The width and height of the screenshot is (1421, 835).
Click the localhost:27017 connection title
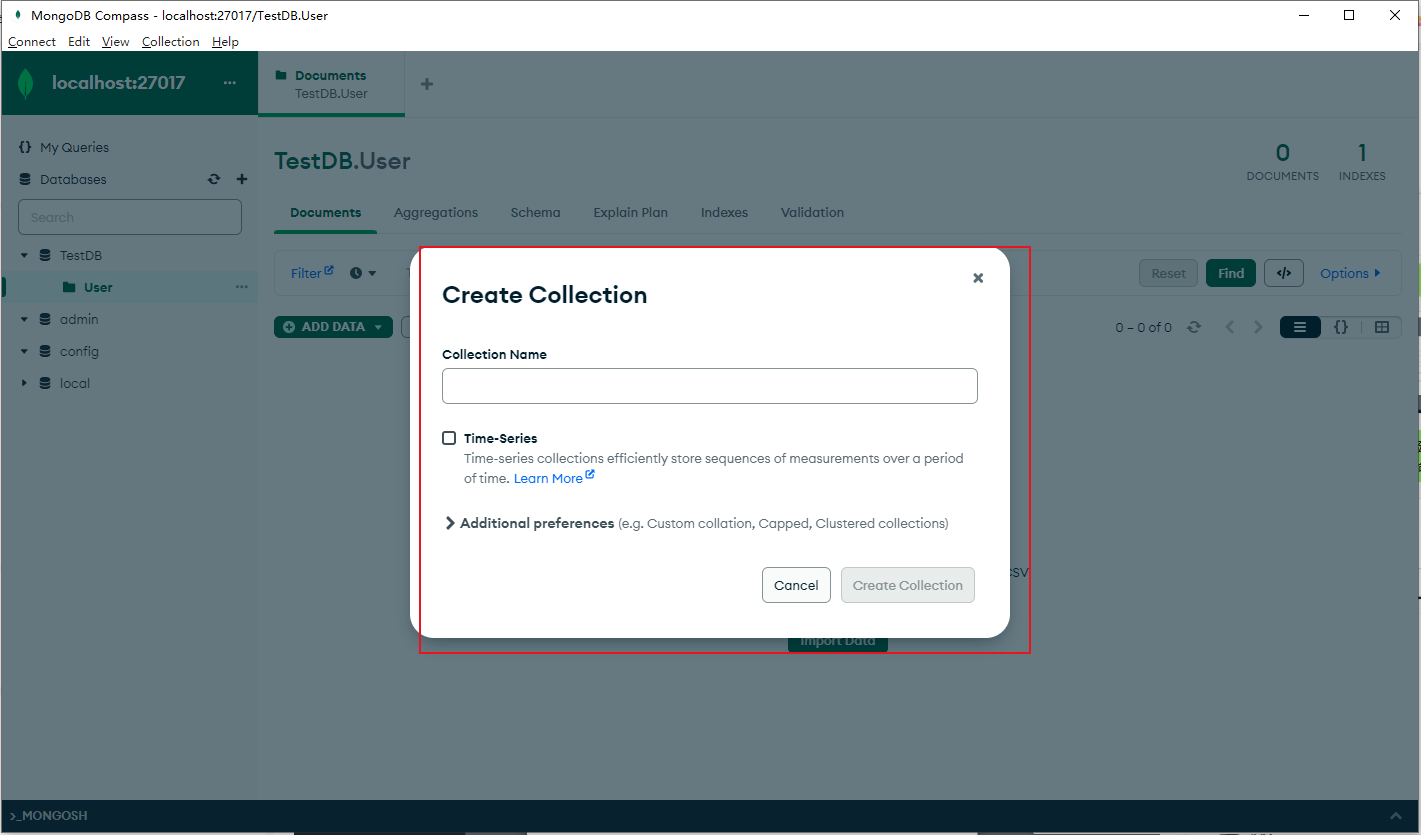pyautogui.click(x=119, y=83)
